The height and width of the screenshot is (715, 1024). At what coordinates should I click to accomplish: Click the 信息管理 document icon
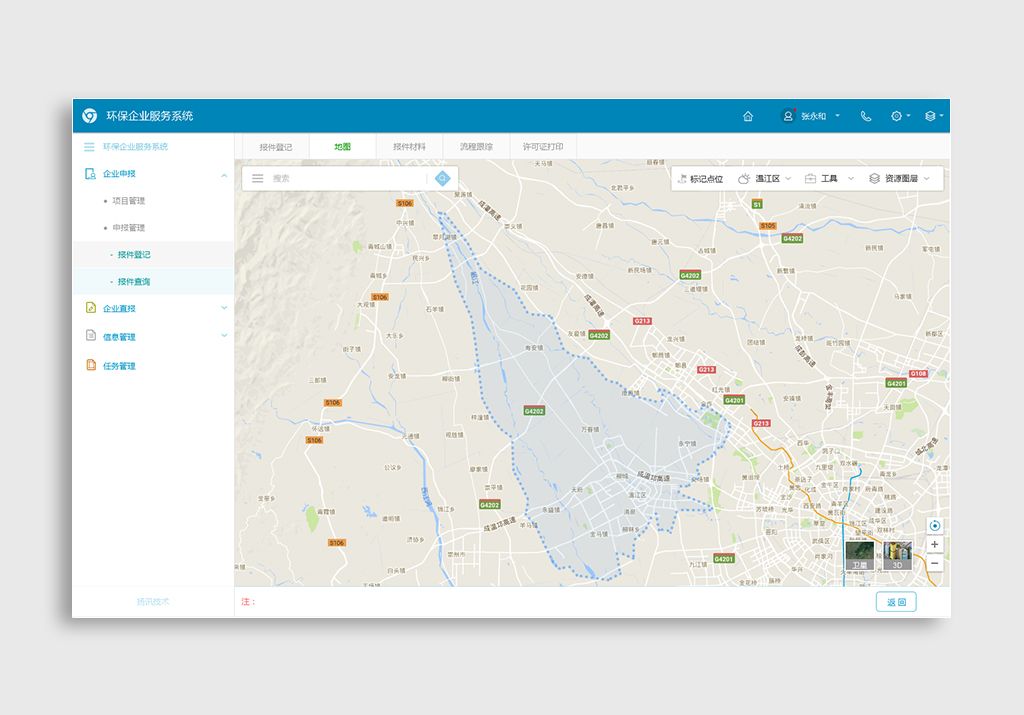91,336
